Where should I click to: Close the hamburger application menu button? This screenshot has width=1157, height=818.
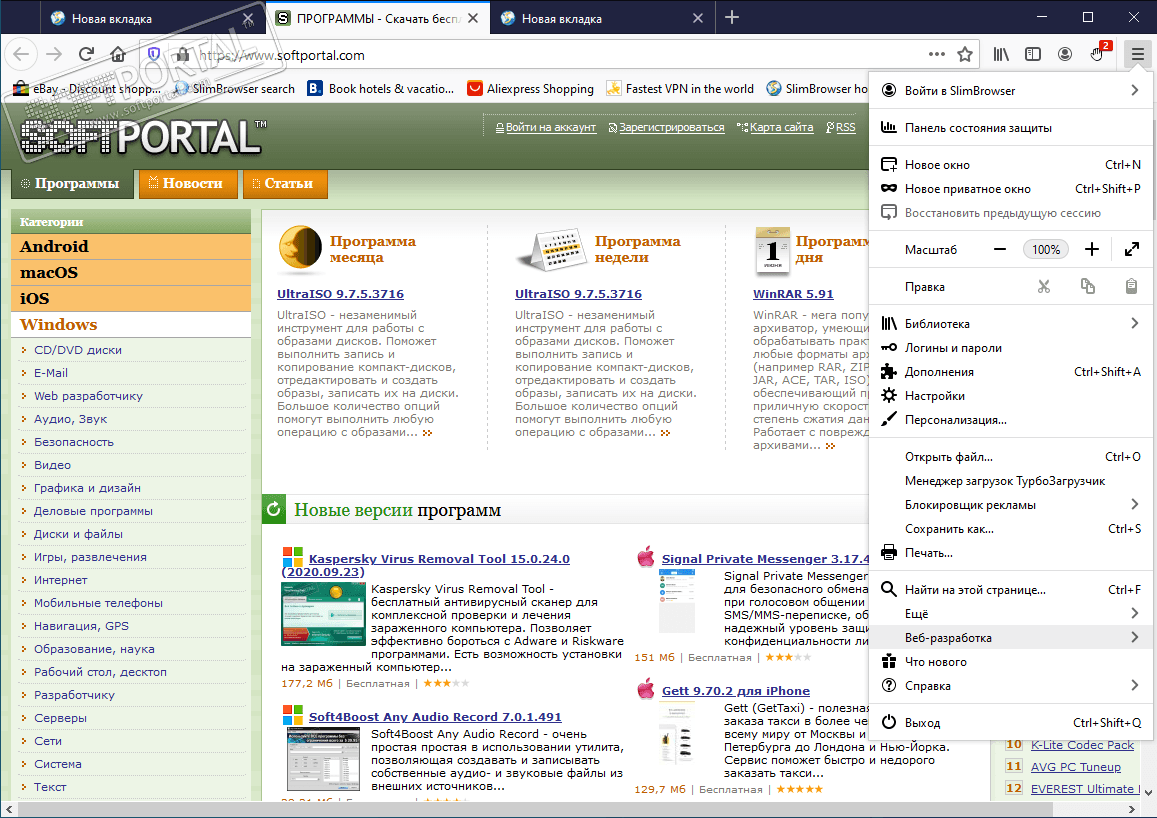tap(1138, 54)
